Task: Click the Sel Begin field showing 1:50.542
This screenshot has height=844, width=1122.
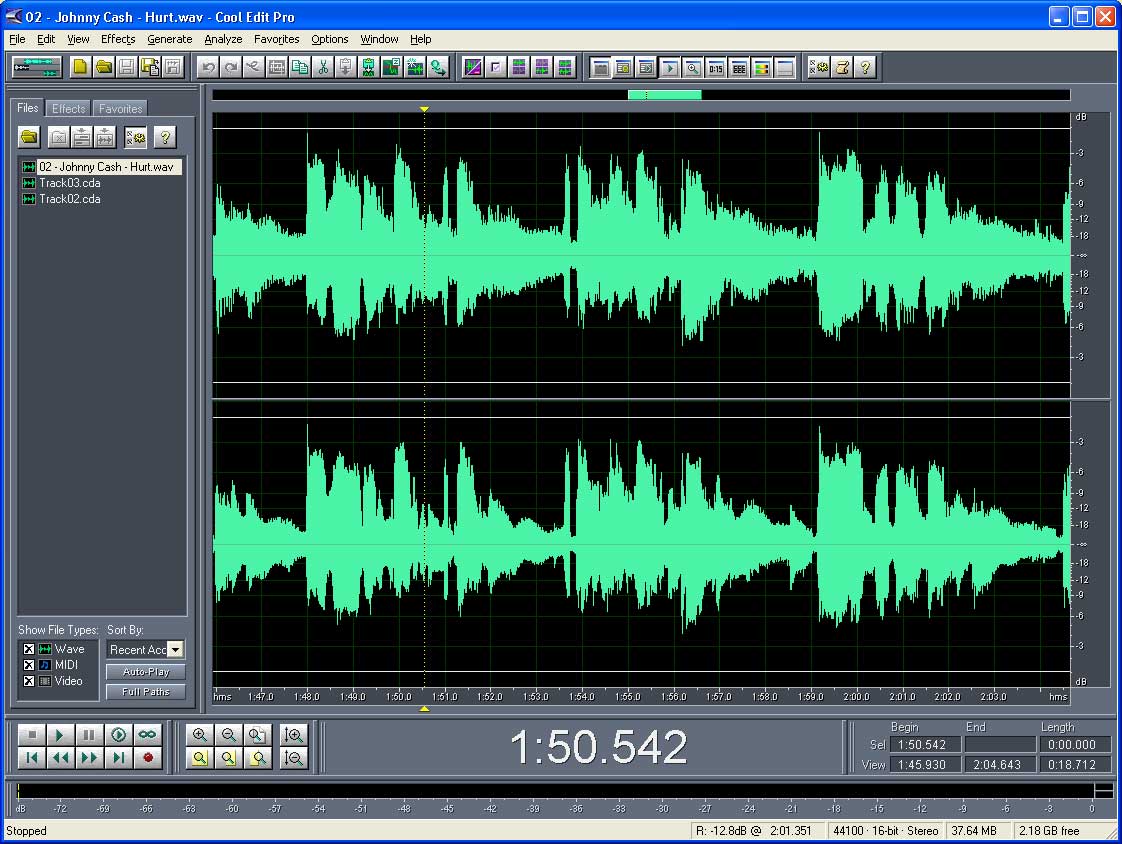Action: pyautogui.click(x=925, y=745)
